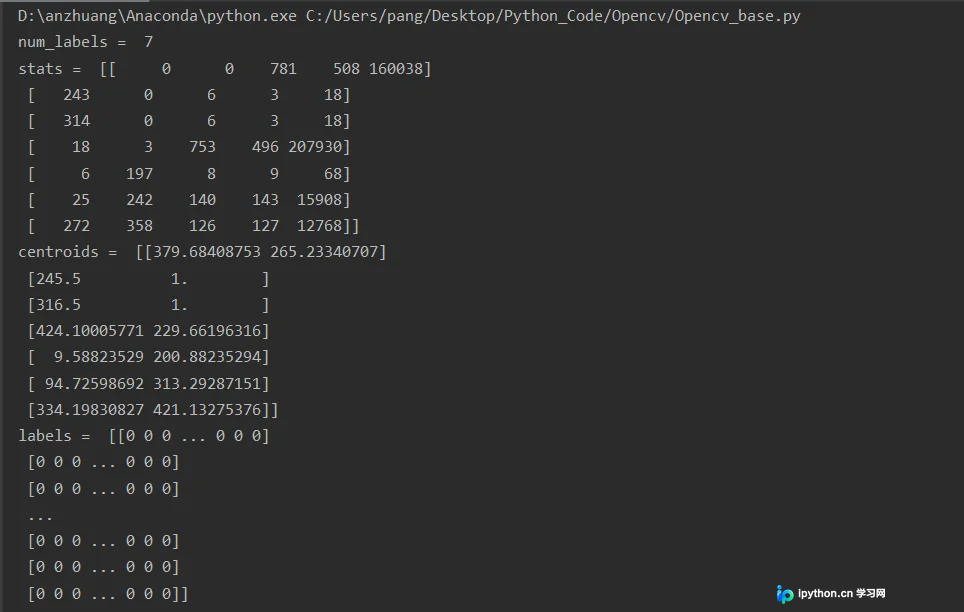This screenshot has height=612, width=964.
Task: Click the stats value 143
Action: point(265,200)
